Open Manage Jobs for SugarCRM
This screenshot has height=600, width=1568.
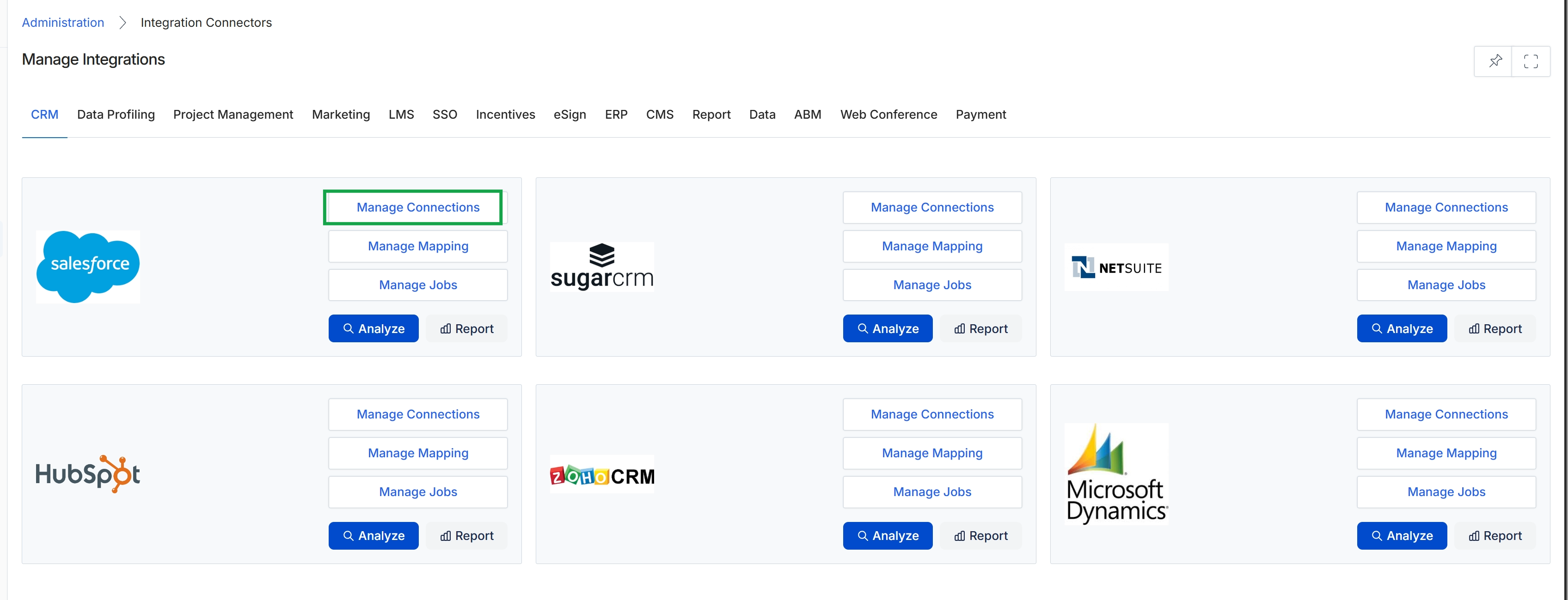[932, 285]
